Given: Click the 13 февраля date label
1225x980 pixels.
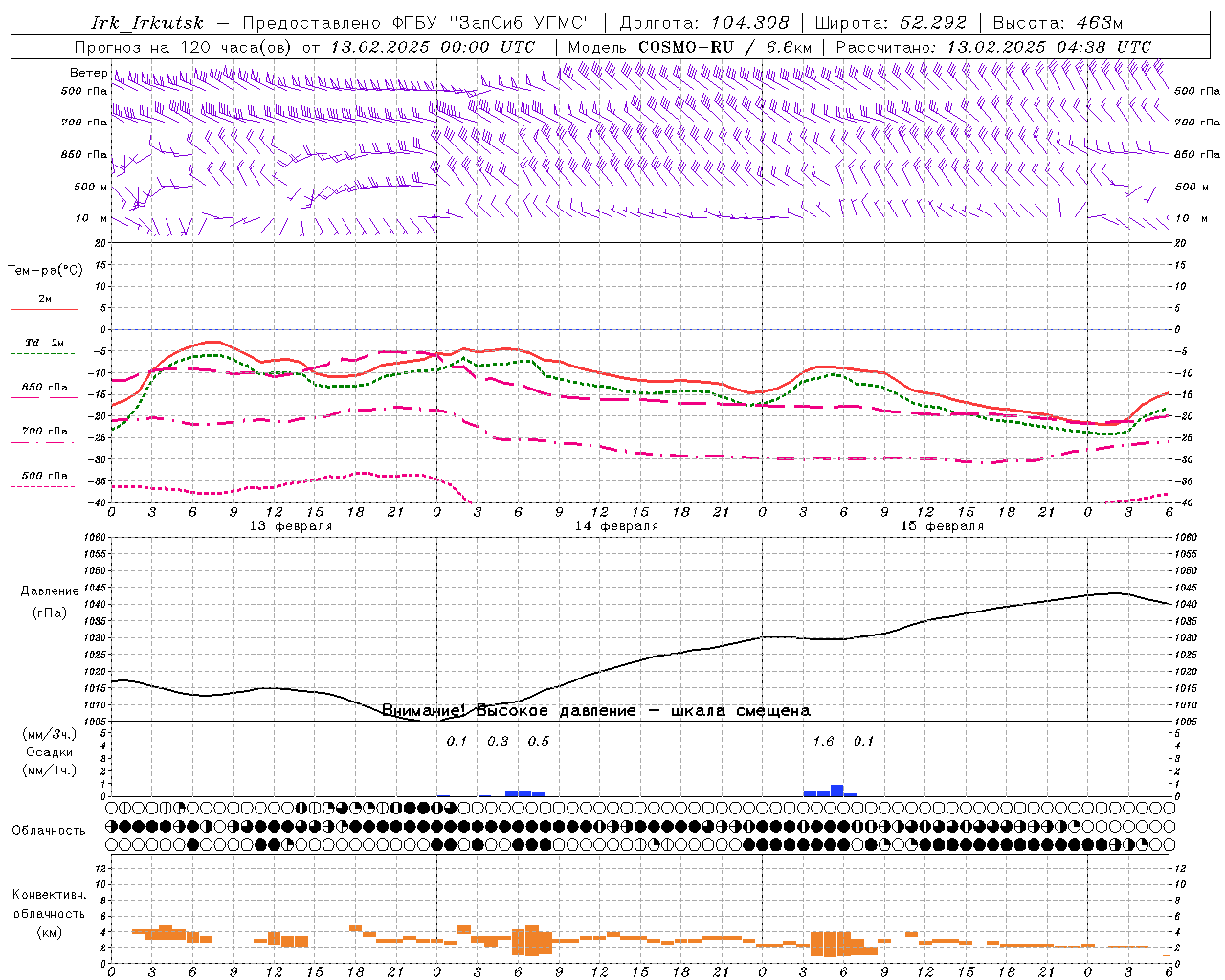Looking at the screenshot, I should coord(291,526).
